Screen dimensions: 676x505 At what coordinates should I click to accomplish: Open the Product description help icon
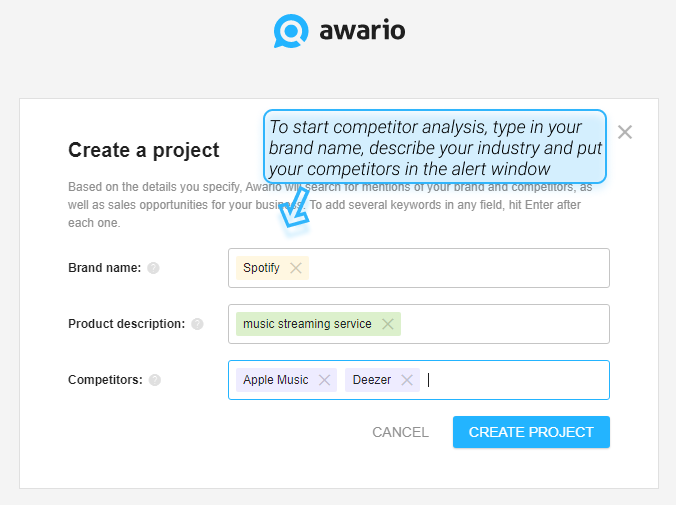point(197,324)
